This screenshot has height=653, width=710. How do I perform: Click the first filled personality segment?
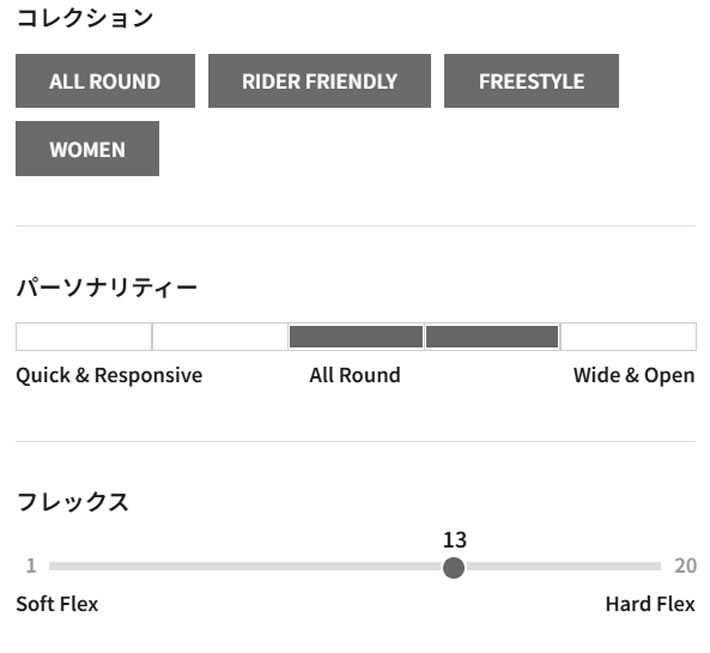[x=356, y=337]
